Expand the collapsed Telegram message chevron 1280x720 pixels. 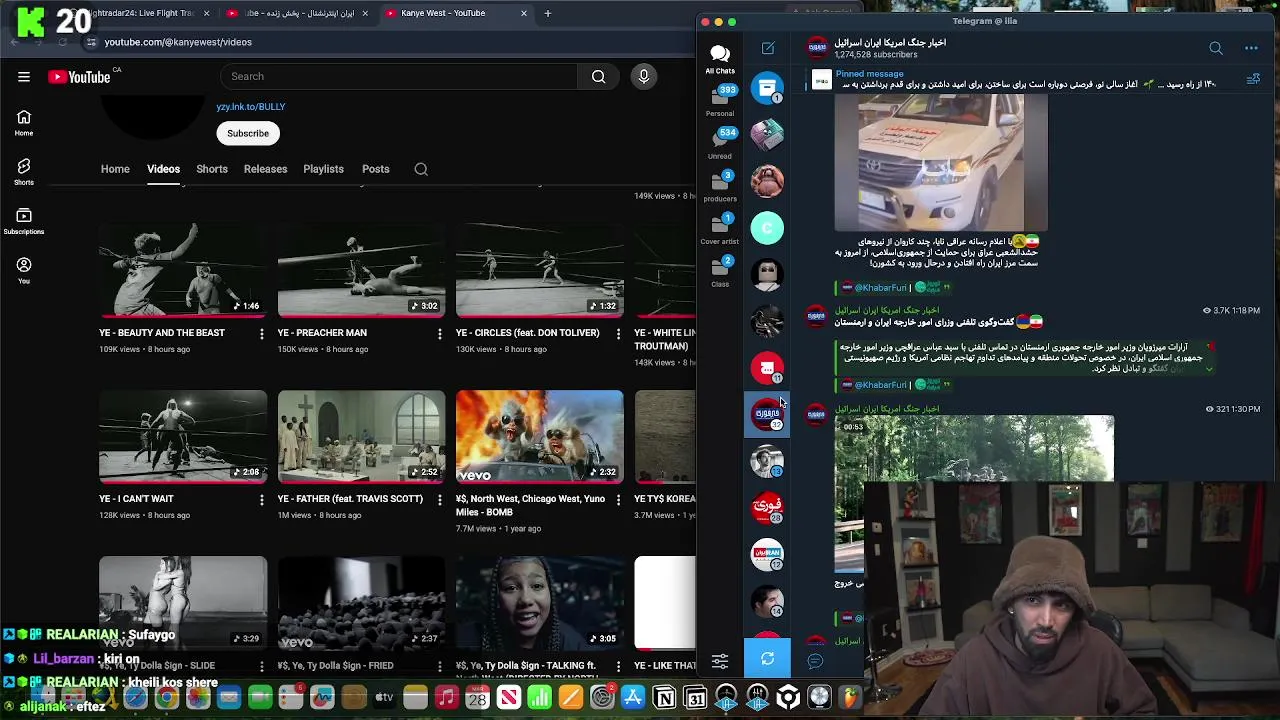tap(1209, 369)
